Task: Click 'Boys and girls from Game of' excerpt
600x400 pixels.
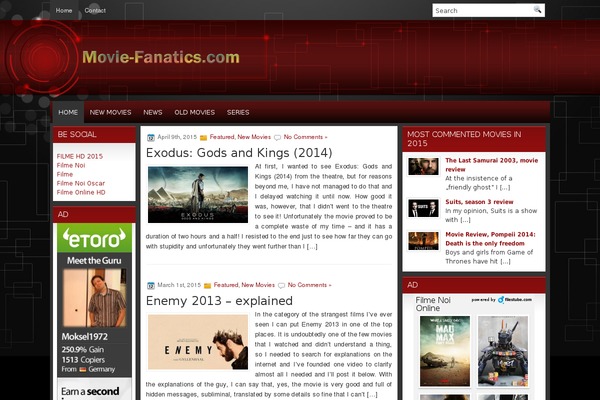Action: (x=489, y=252)
